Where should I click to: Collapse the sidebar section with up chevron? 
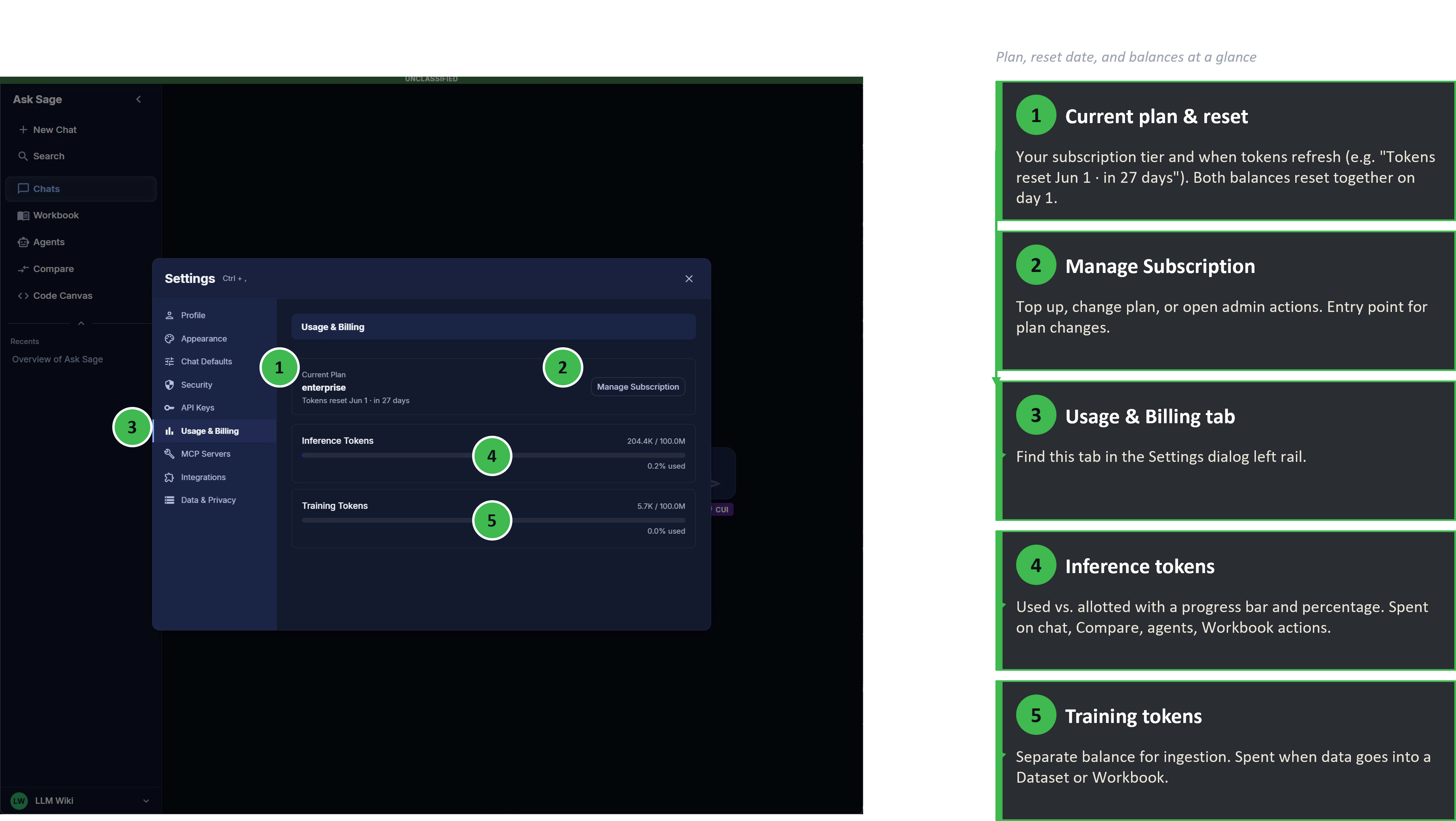(x=81, y=323)
